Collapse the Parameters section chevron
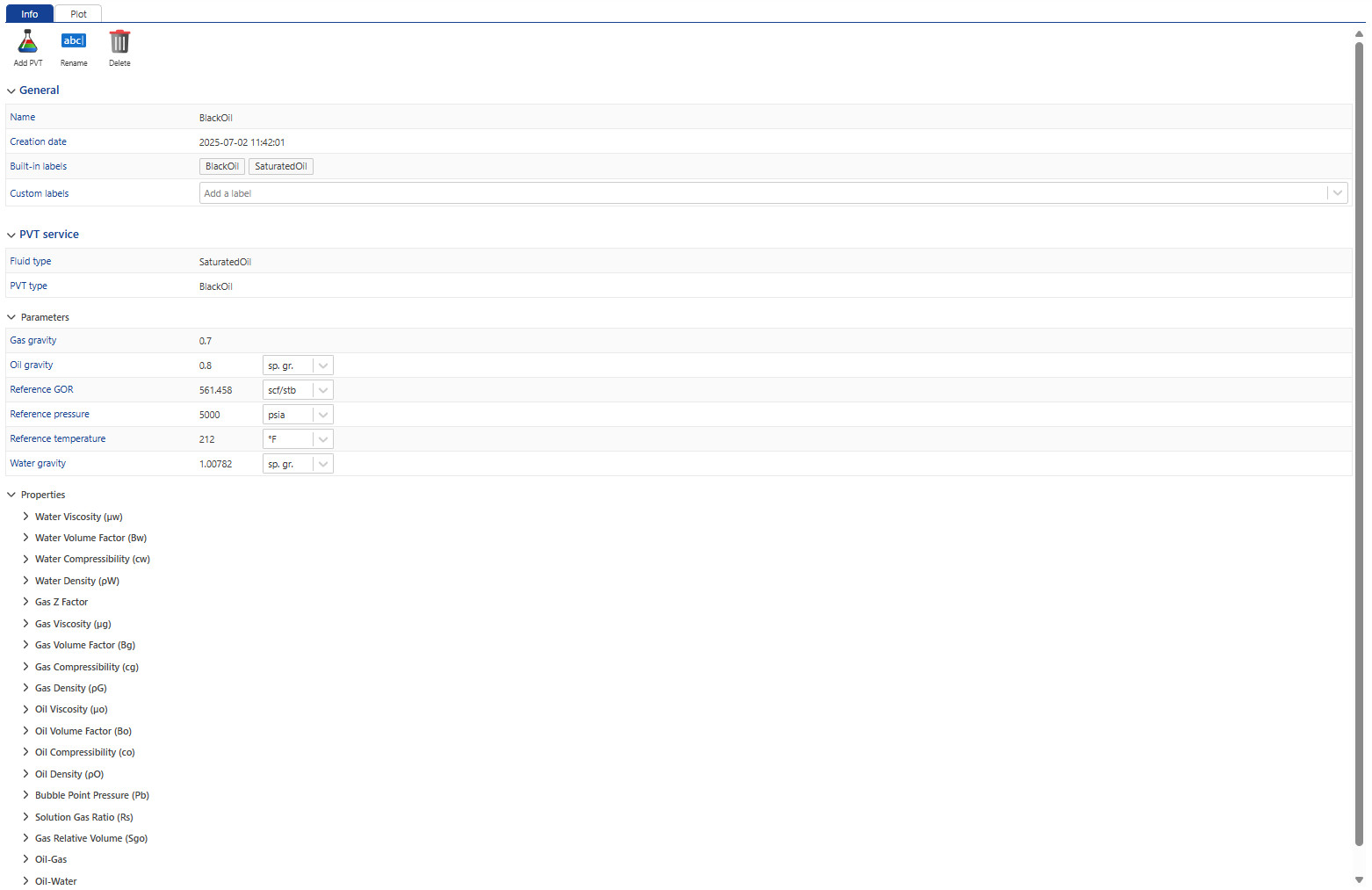Screen dimensions: 1372x890 tap(11, 317)
